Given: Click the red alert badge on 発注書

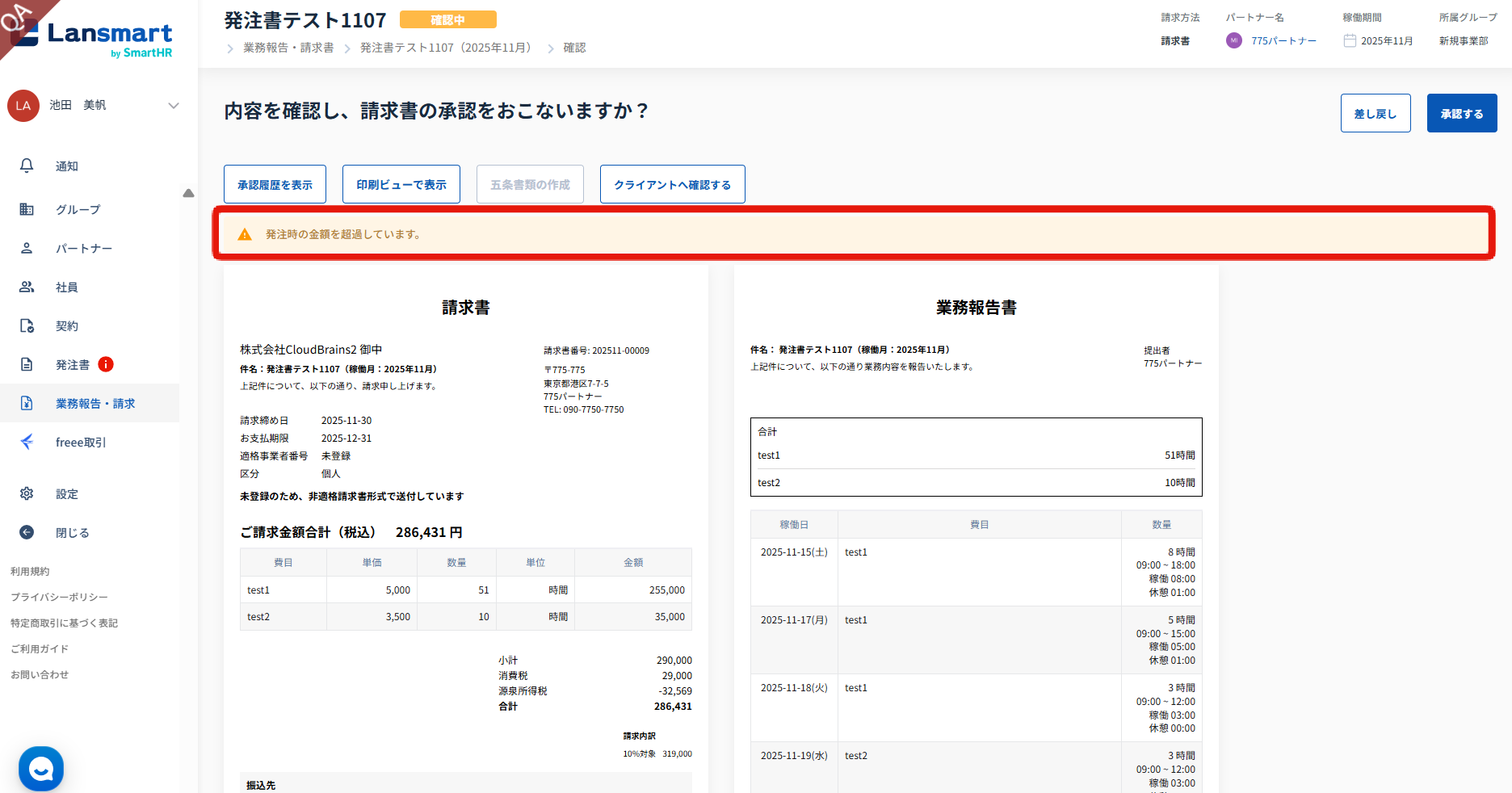Looking at the screenshot, I should point(106,364).
